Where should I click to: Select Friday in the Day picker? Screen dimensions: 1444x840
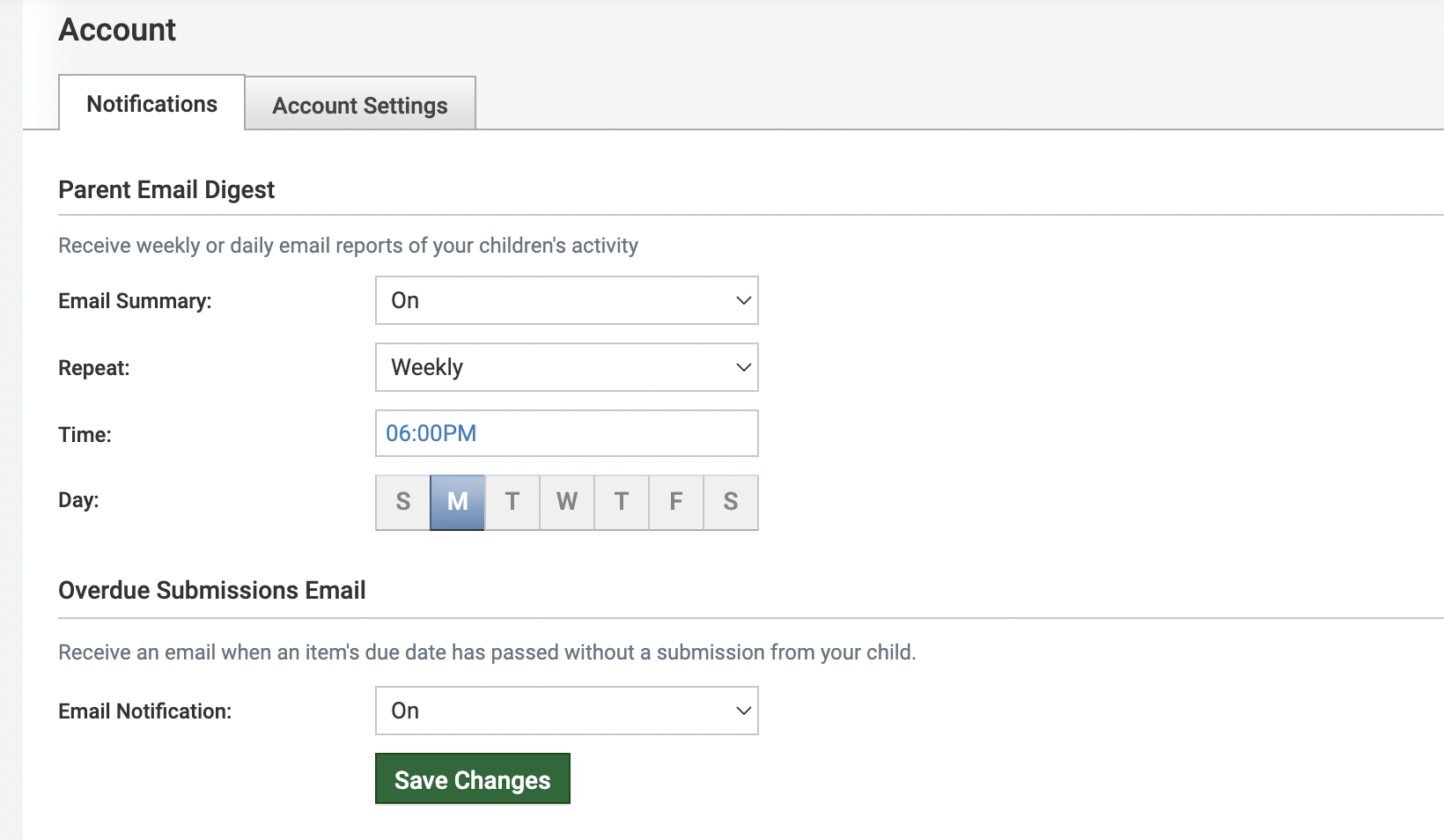[676, 502]
